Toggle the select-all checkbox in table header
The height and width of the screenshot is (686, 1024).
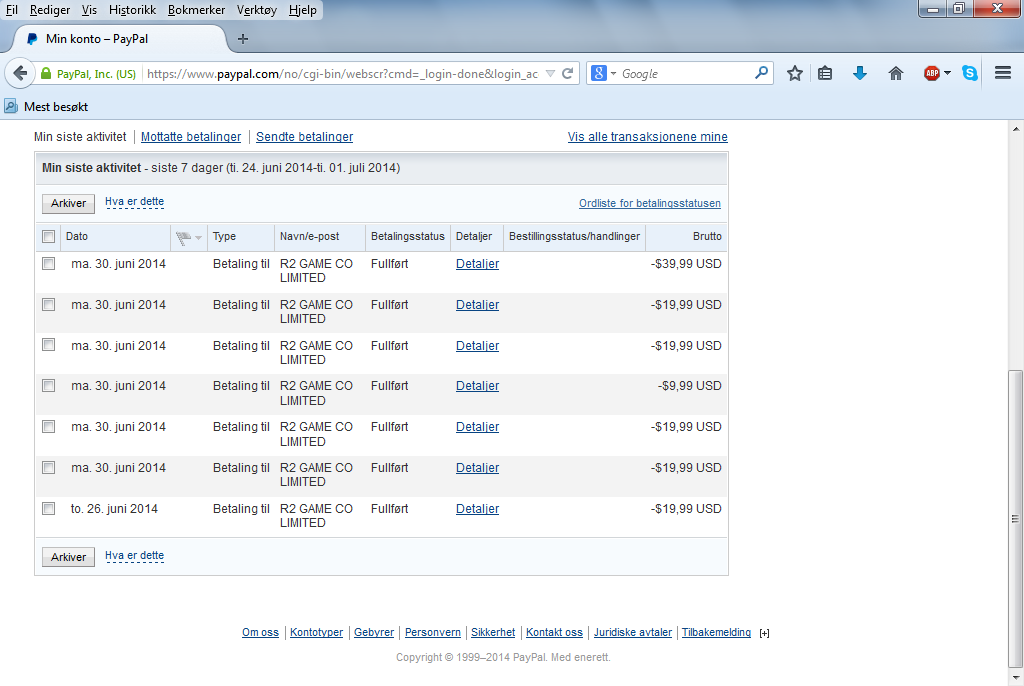tap(48, 237)
